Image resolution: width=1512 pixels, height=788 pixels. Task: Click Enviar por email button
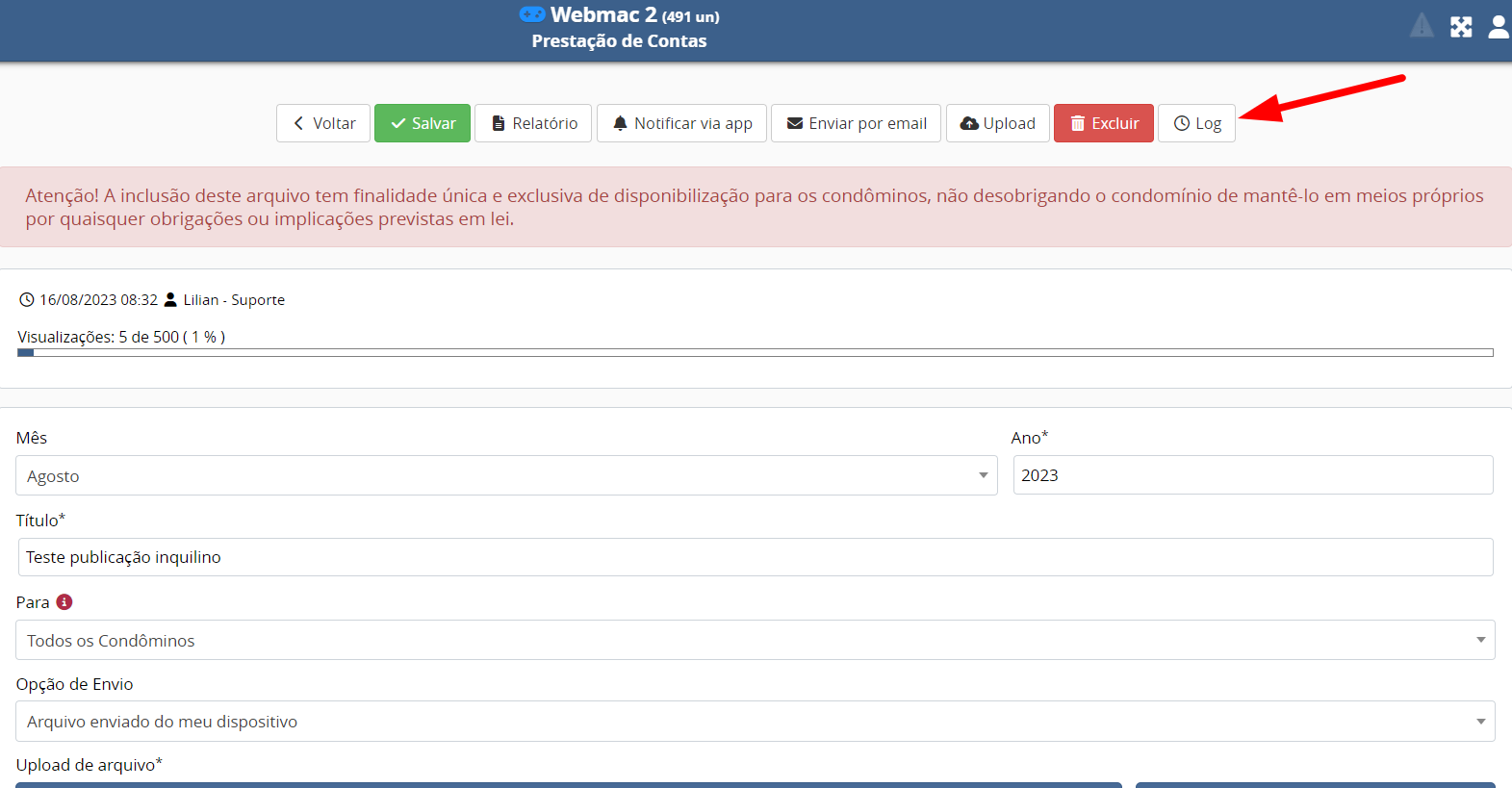click(x=856, y=123)
